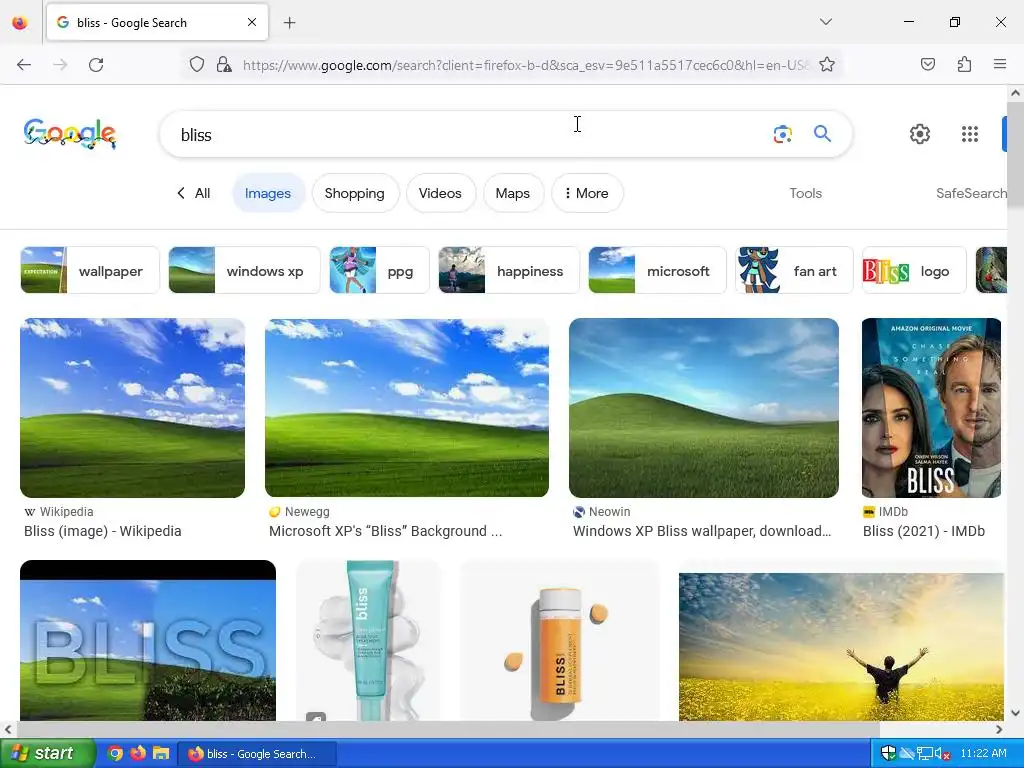The height and width of the screenshot is (768, 1024).
Task: Filter images by the wallpaper chip
Action: tap(89, 270)
